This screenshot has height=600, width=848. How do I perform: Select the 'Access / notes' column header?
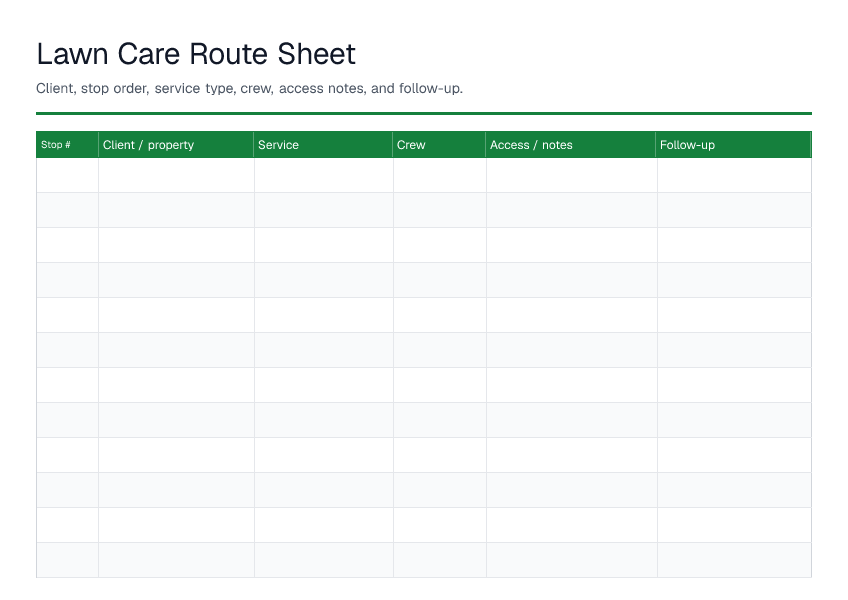tap(571, 144)
